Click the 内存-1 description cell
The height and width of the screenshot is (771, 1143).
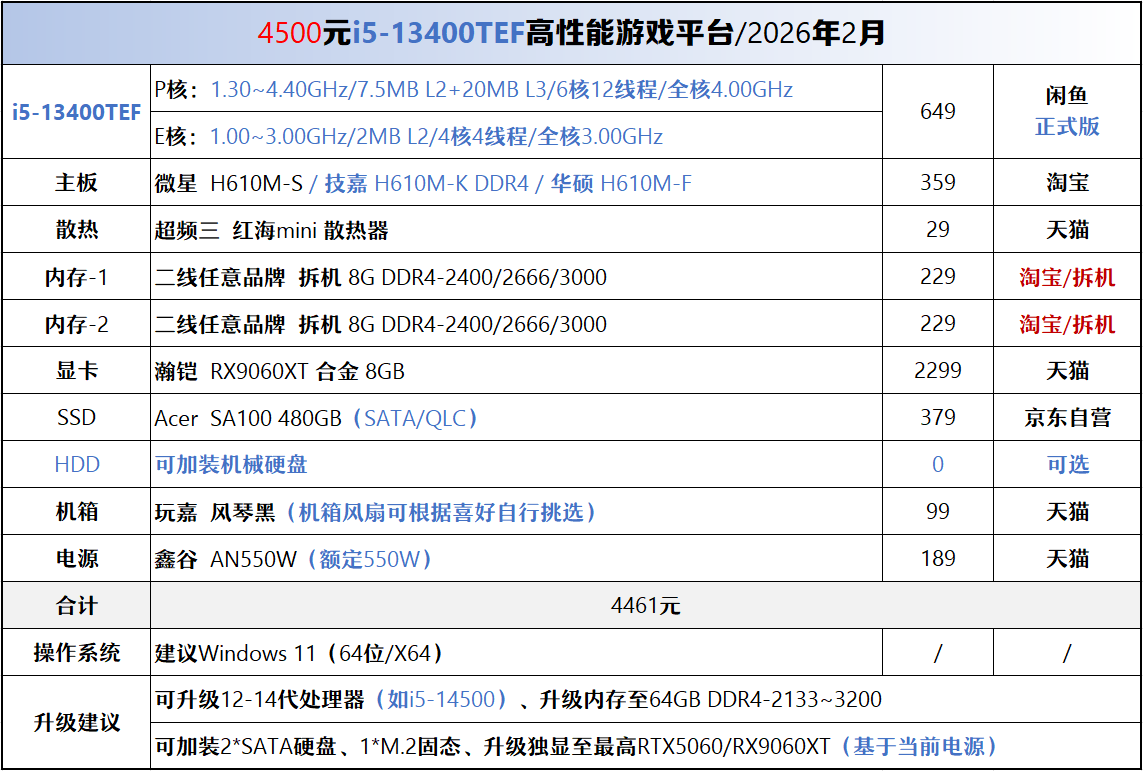(516, 276)
